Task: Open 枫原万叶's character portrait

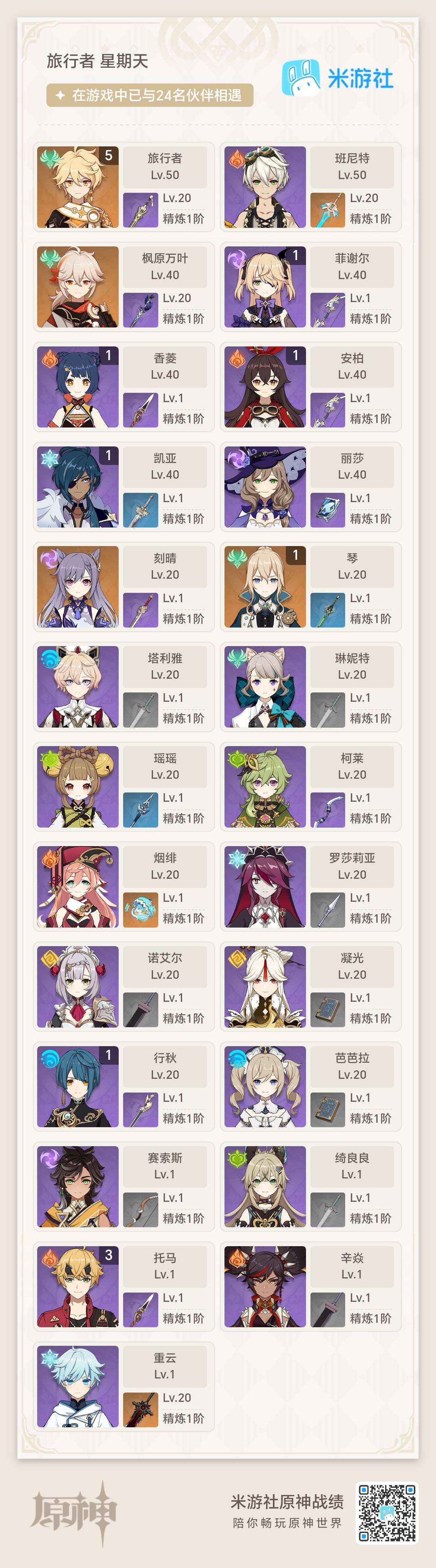Action: pyautogui.click(x=78, y=287)
